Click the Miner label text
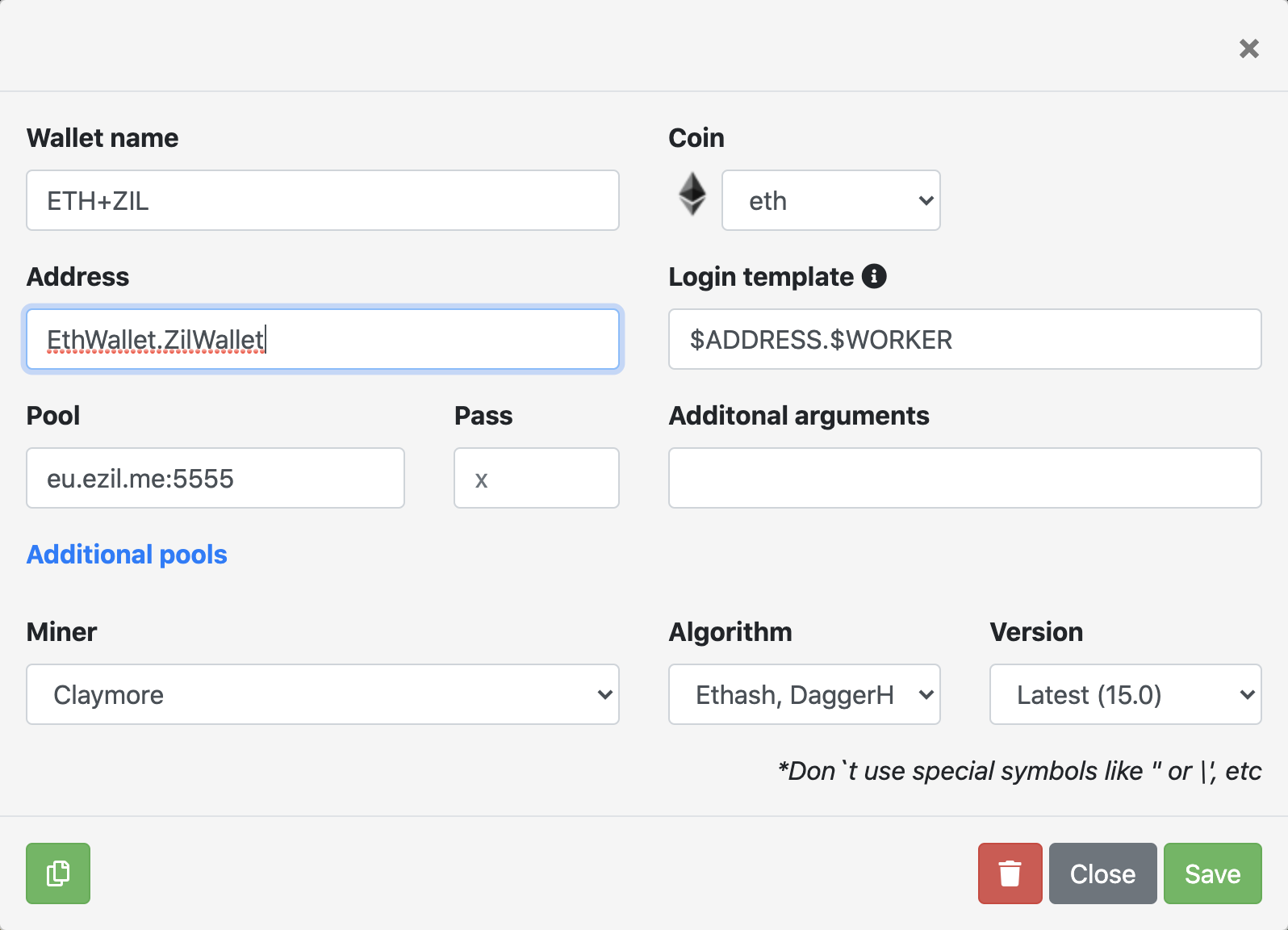The width and height of the screenshot is (1288, 930). click(x=61, y=631)
